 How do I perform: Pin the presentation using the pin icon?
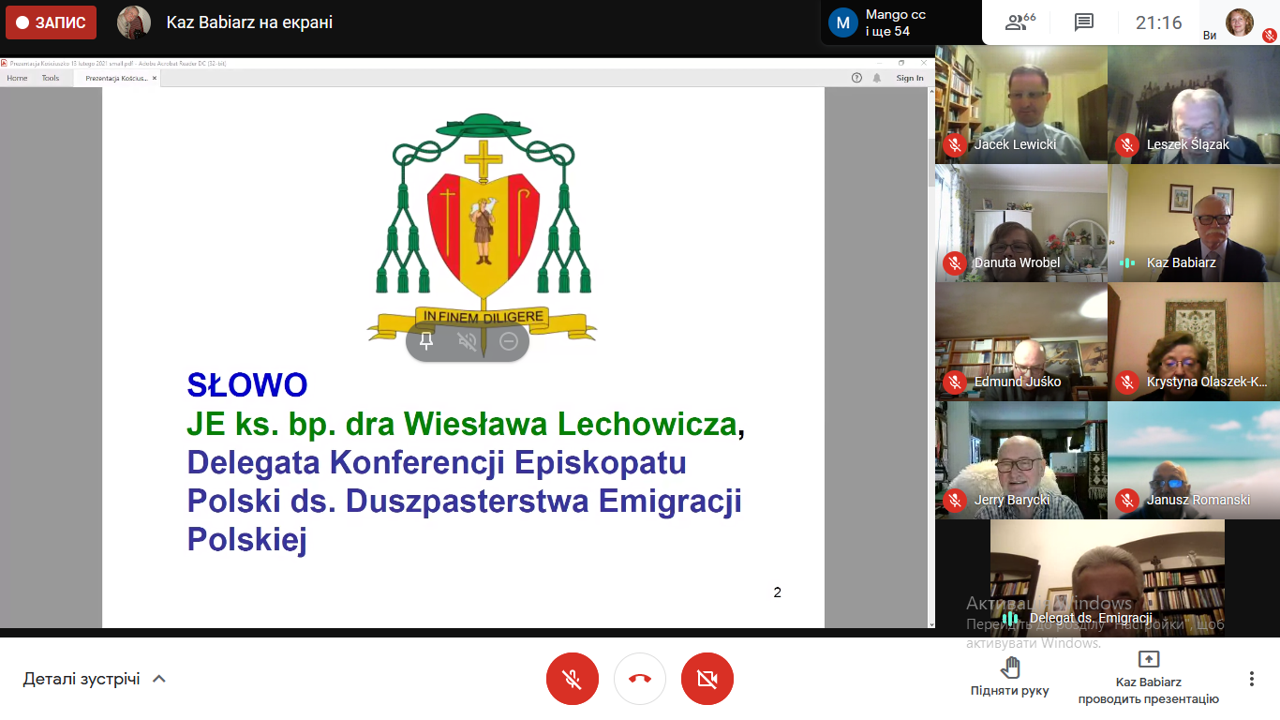pyautogui.click(x=427, y=341)
